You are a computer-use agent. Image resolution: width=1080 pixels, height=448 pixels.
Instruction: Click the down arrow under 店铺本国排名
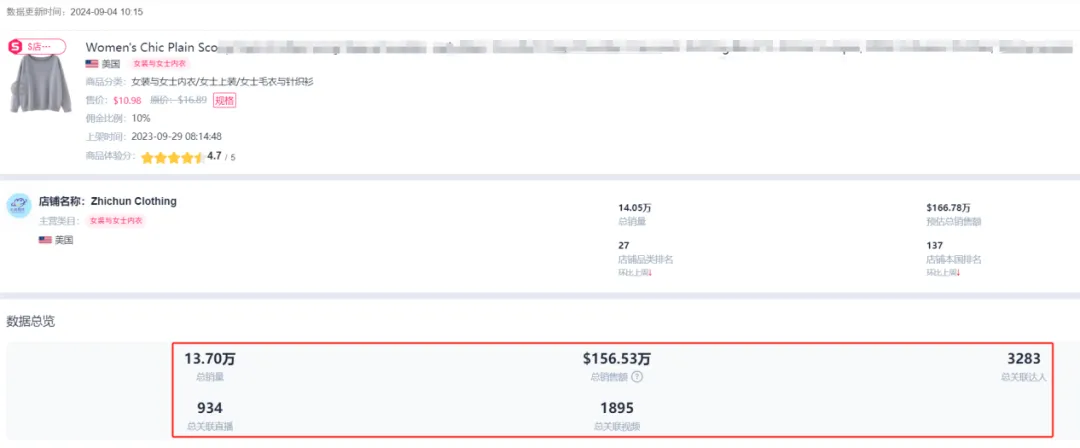coord(958,272)
